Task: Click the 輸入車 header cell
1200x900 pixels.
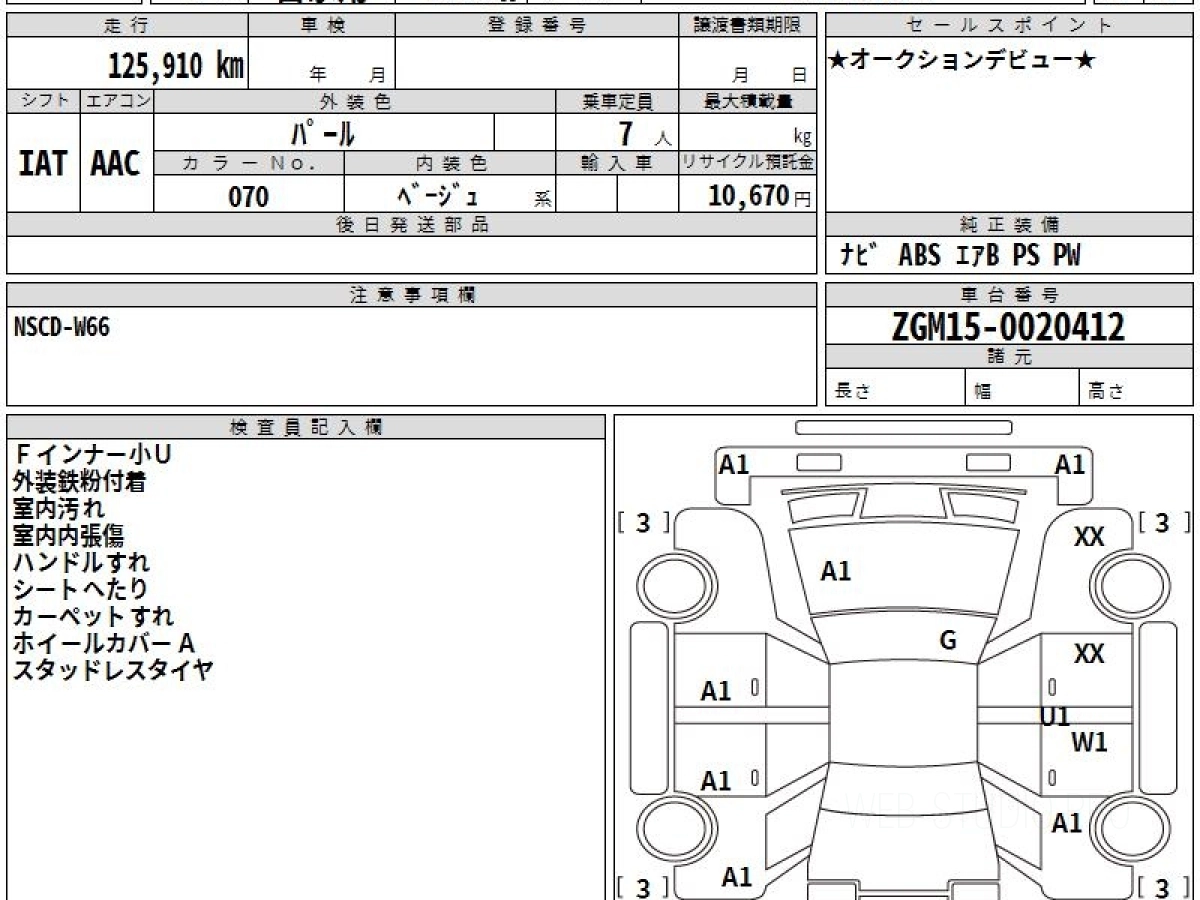Action: tap(617, 163)
